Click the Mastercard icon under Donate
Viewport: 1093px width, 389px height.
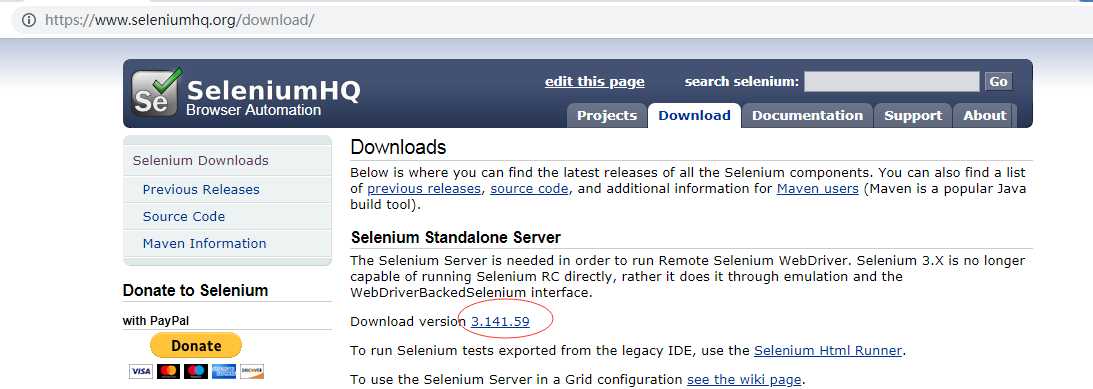coord(168,372)
